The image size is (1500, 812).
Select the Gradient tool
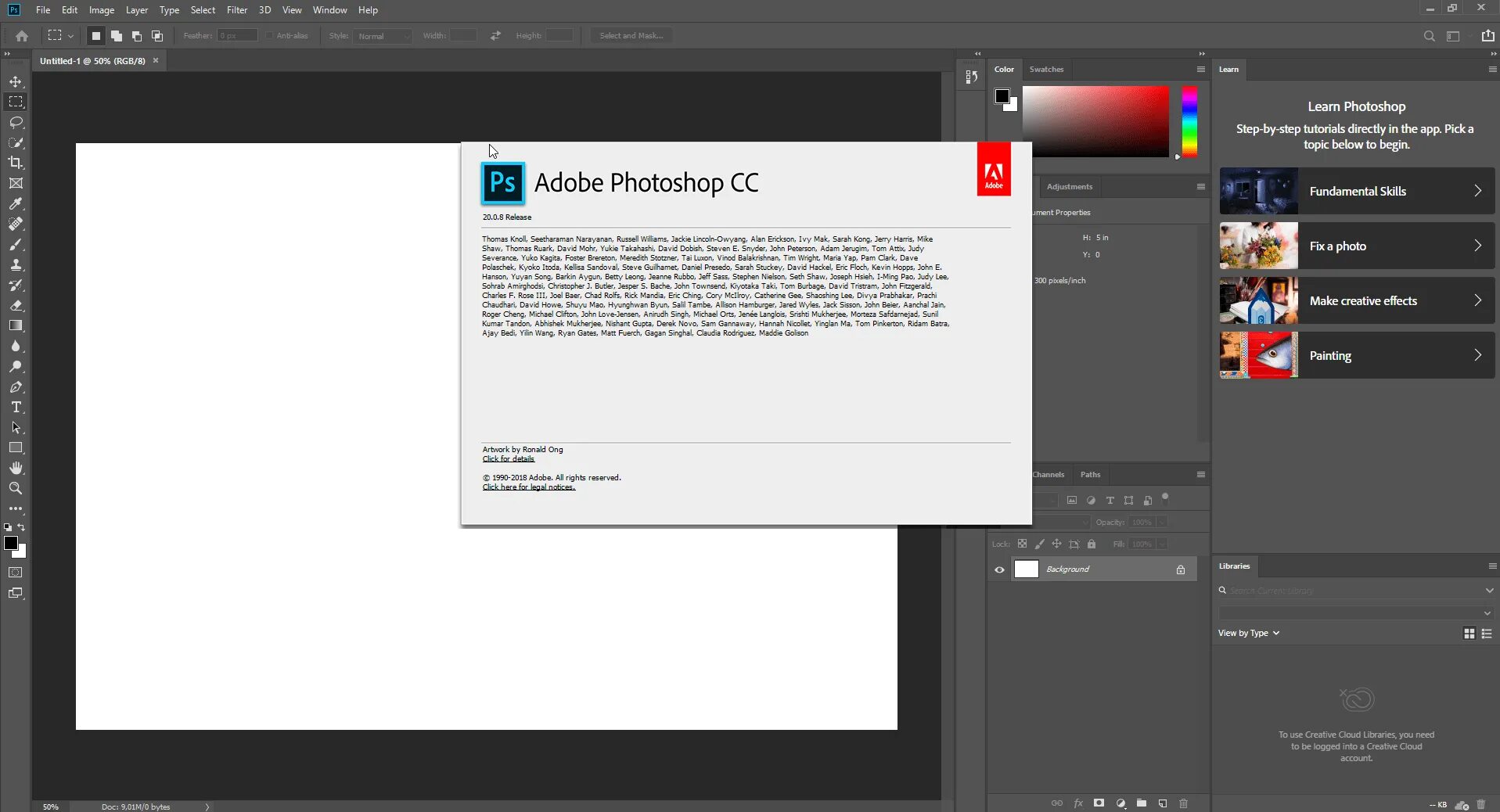pos(16,325)
